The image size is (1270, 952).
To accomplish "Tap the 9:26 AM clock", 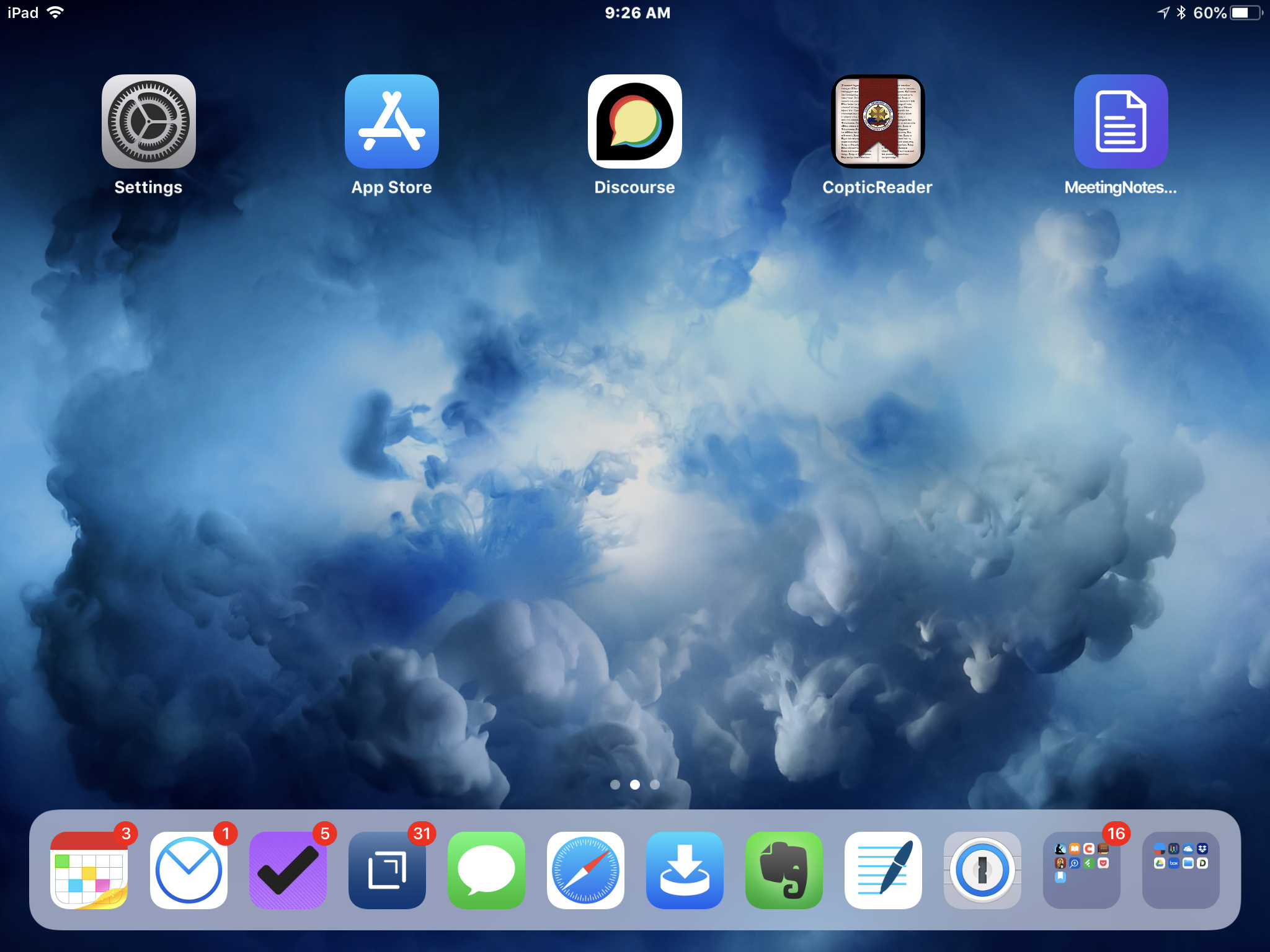I will click(x=637, y=13).
